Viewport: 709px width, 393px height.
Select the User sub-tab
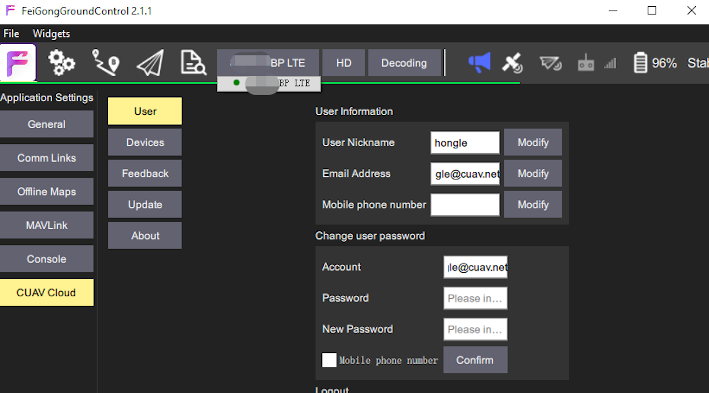pyautogui.click(x=145, y=111)
